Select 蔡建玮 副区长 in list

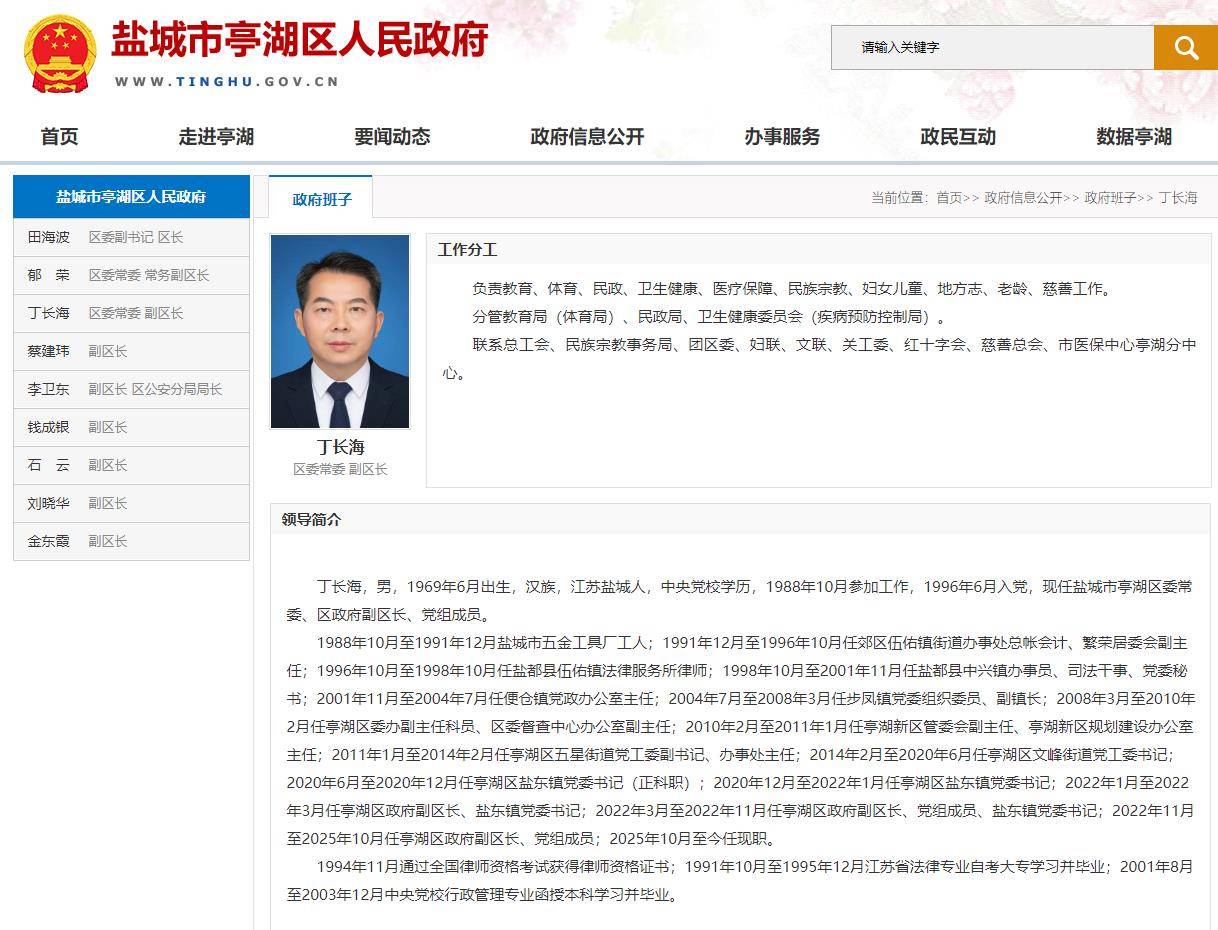click(131, 352)
